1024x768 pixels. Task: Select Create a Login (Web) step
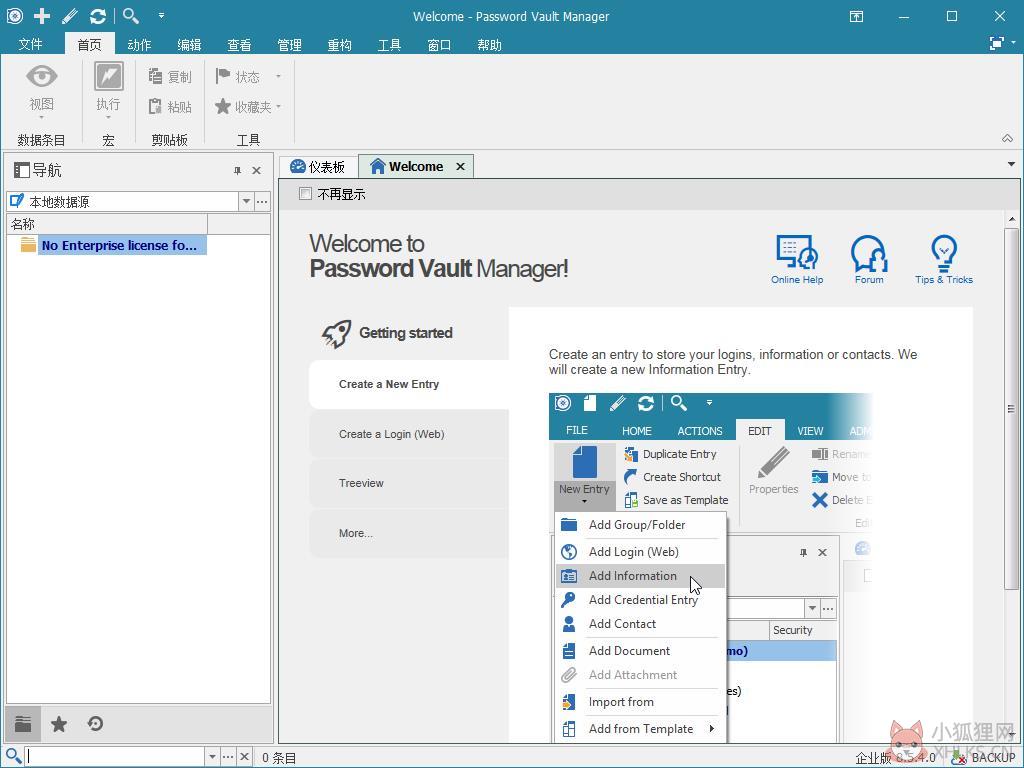(409, 434)
